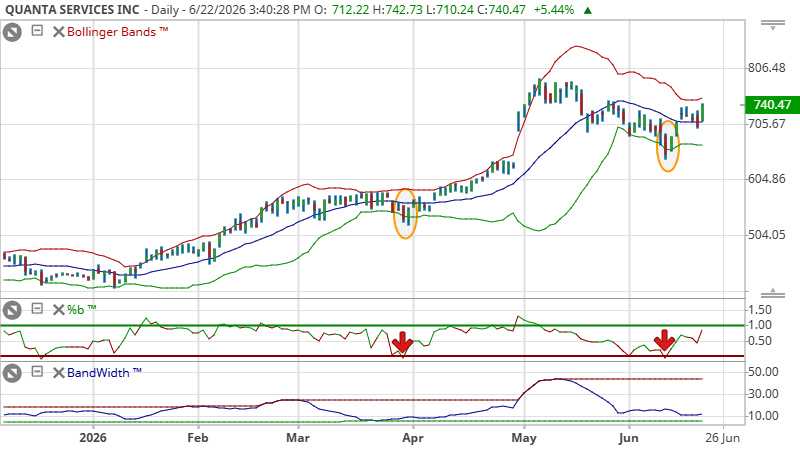This screenshot has width=800, height=450.
Task: Click the 26 Jun date axis label
Action: (722, 438)
